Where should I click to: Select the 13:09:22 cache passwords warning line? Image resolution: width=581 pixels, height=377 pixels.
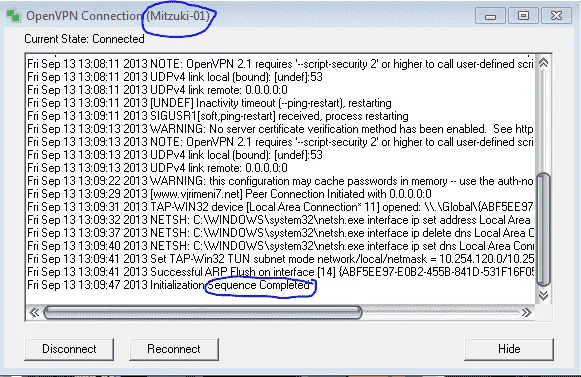(280, 181)
